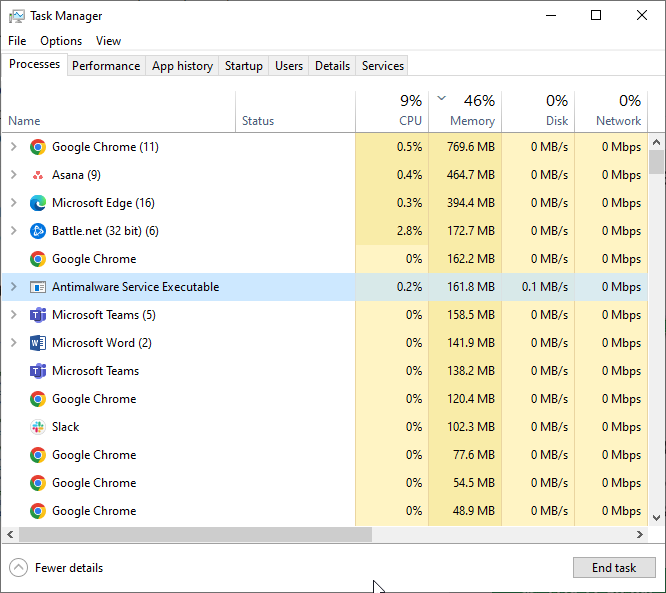Click the 0.1 MB/s disk value
666x593 pixels.
click(538, 287)
